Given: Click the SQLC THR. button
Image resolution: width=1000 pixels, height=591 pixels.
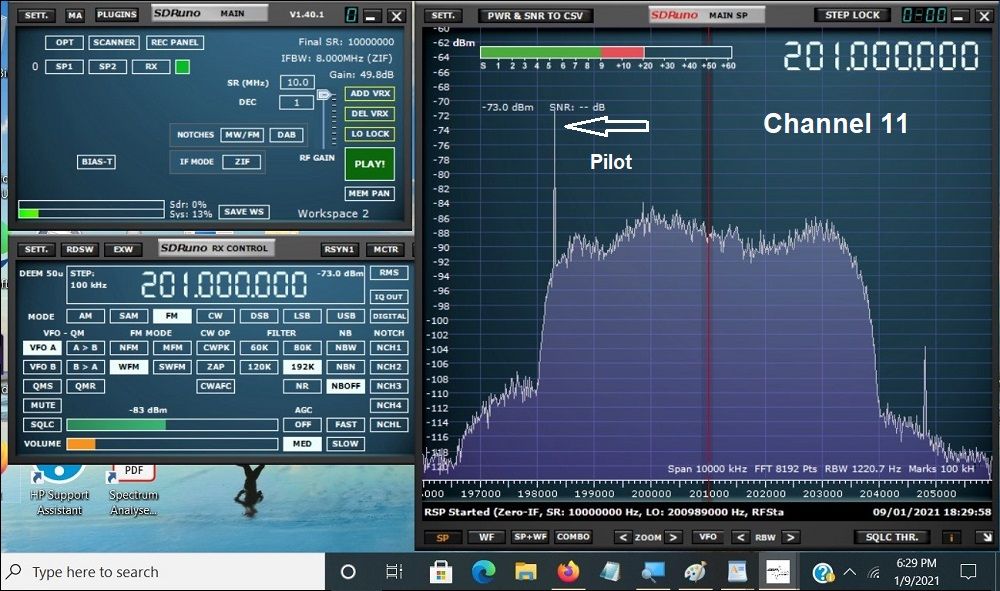Looking at the screenshot, I should click(892, 537).
